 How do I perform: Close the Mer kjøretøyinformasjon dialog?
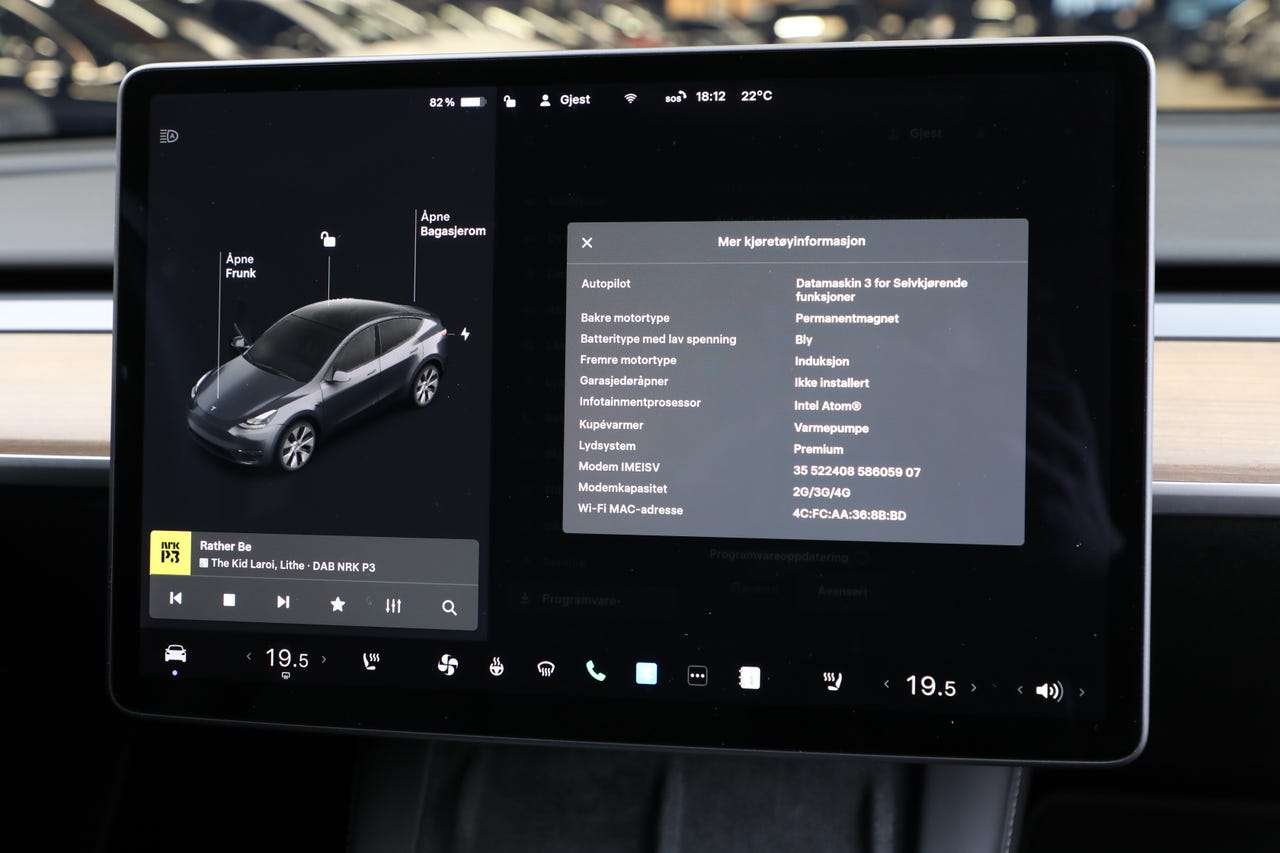[x=587, y=242]
